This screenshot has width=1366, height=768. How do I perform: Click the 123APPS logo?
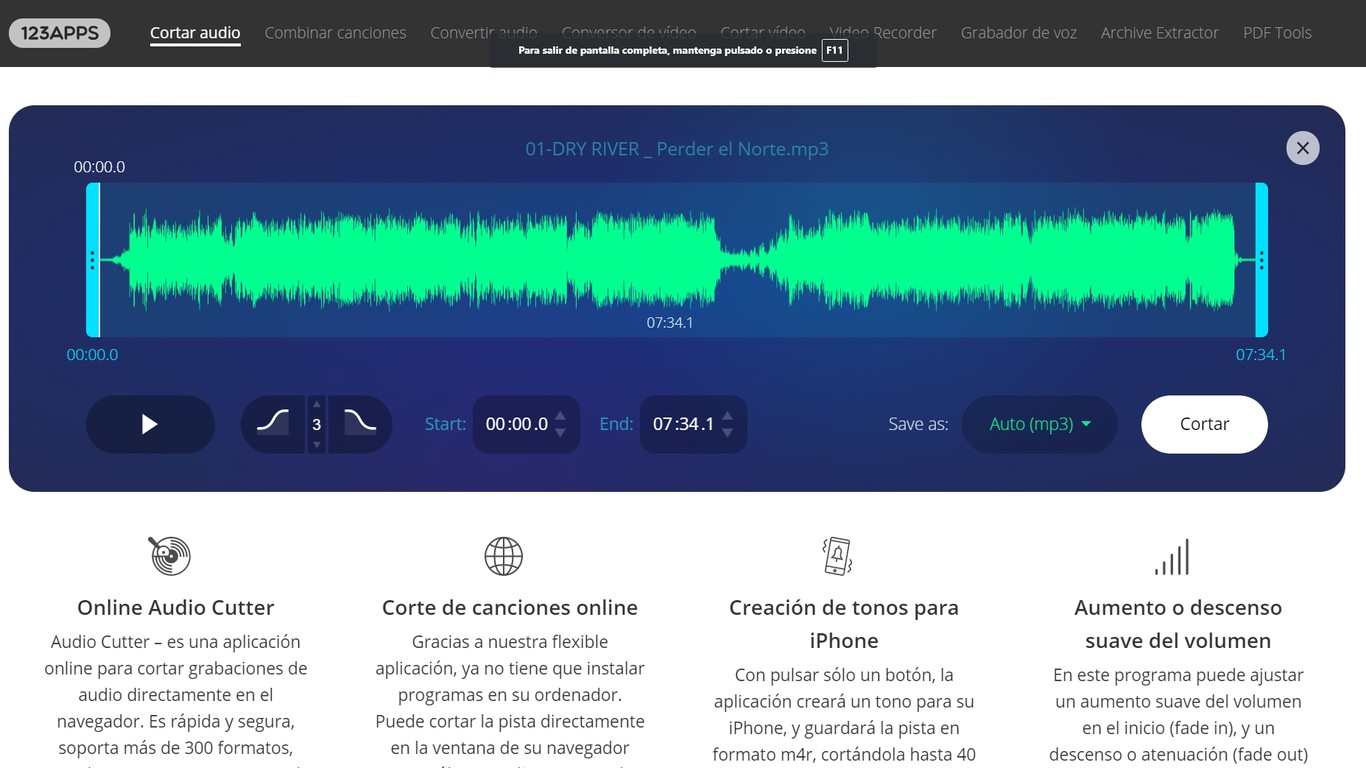(59, 32)
